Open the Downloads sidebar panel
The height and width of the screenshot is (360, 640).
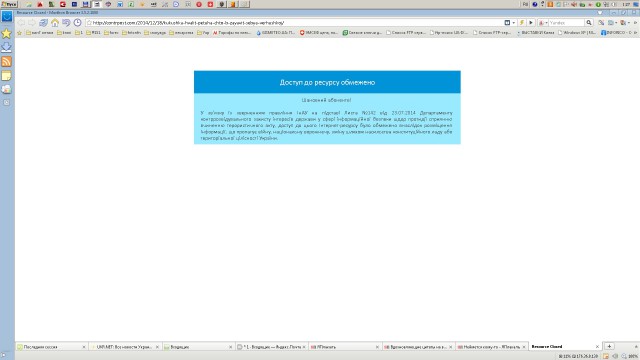coord(7,47)
